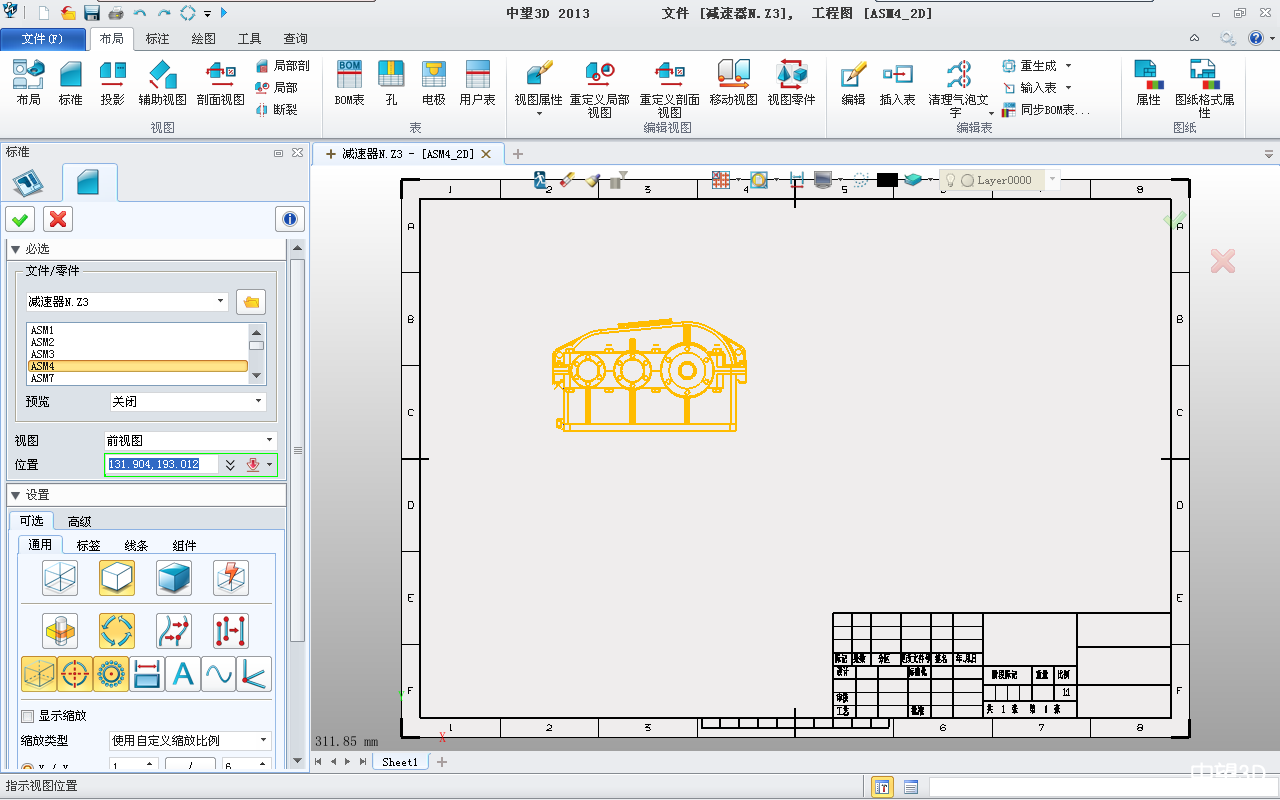Click the browse folder icon beside file name
The width and height of the screenshot is (1280, 800).
250,302
